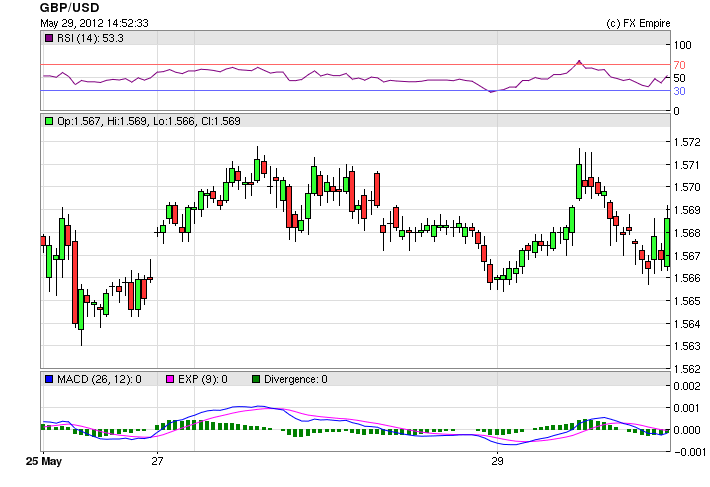Click the RSI 100 axis label
The height and width of the screenshot is (487, 710).
tap(682, 45)
